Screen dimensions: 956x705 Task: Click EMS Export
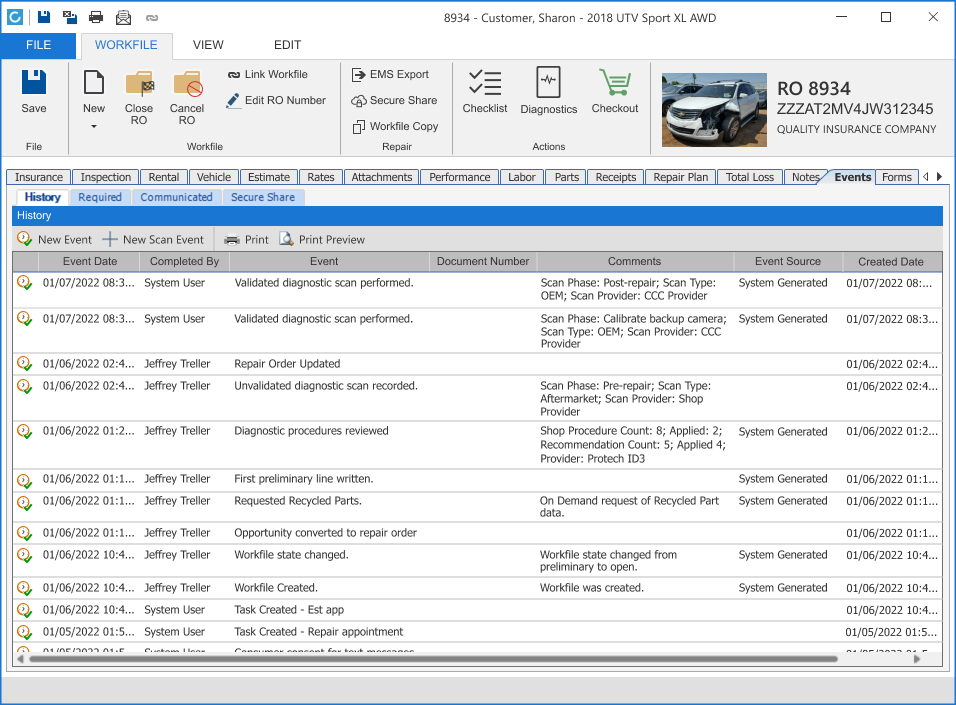pyautogui.click(x=390, y=74)
